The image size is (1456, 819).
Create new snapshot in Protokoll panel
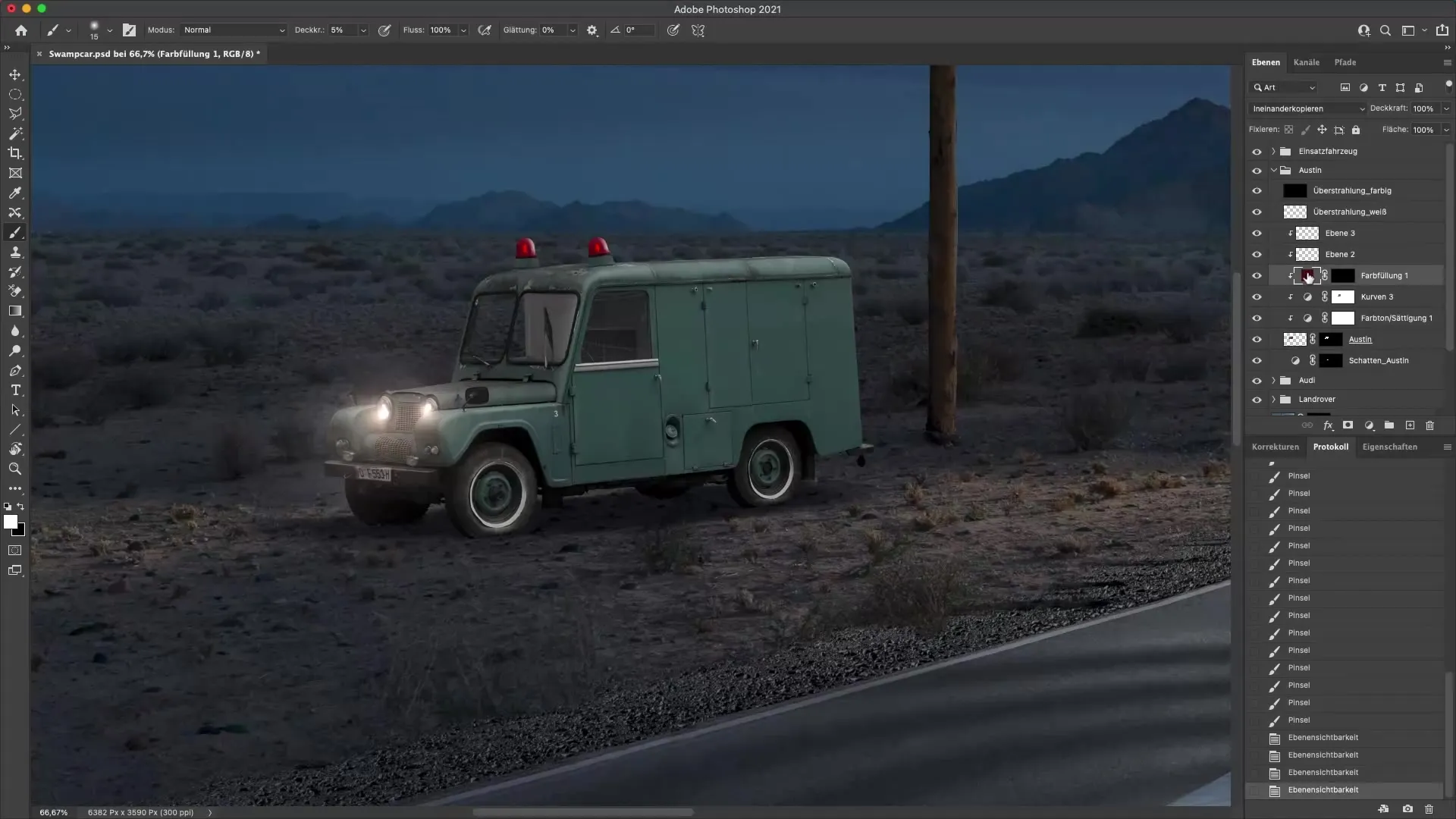pyautogui.click(x=1407, y=809)
